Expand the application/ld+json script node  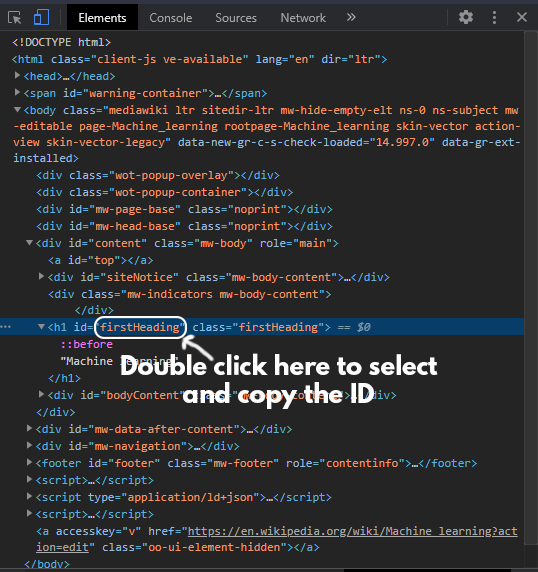tap(30, 496)
